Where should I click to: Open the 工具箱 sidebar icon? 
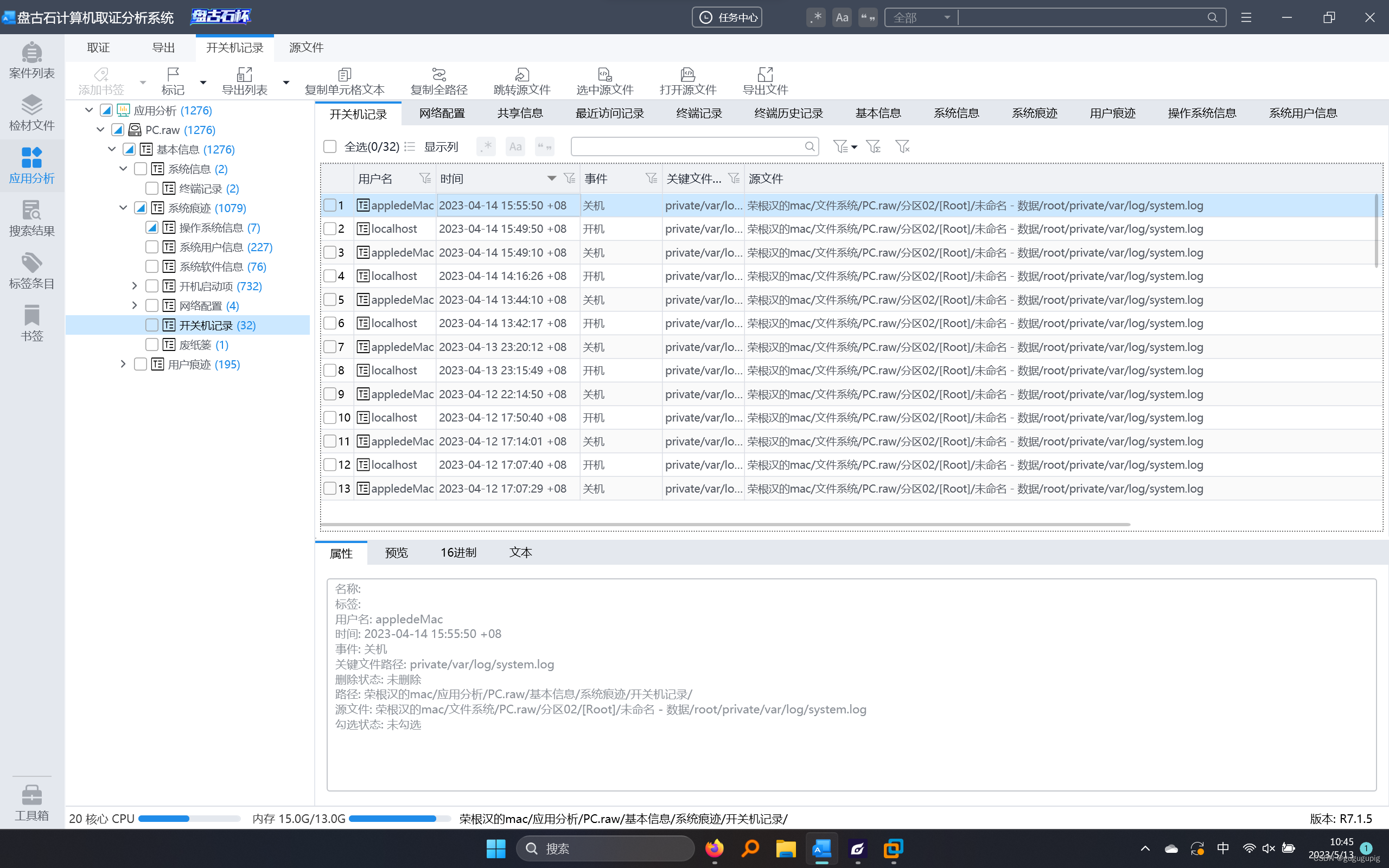31,802
